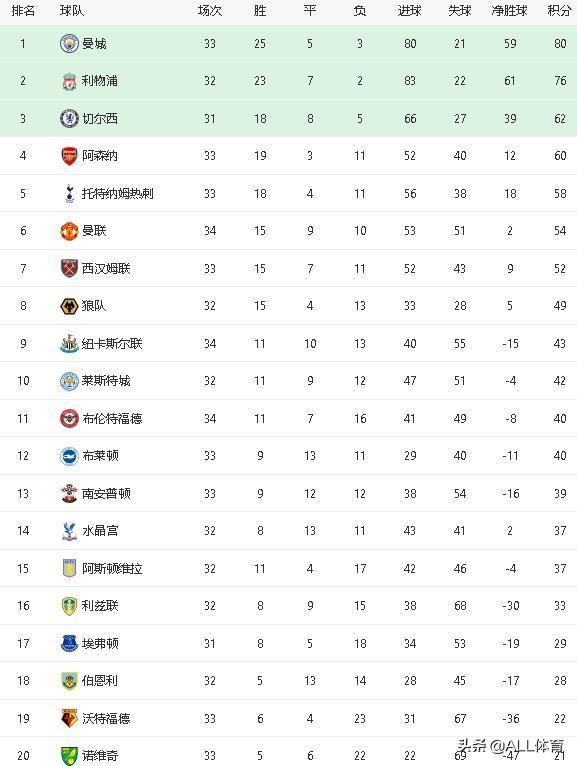Select the Watford badge icon
Image resolution: width=577 pixels, height=766 pixels.
(69, 718)
